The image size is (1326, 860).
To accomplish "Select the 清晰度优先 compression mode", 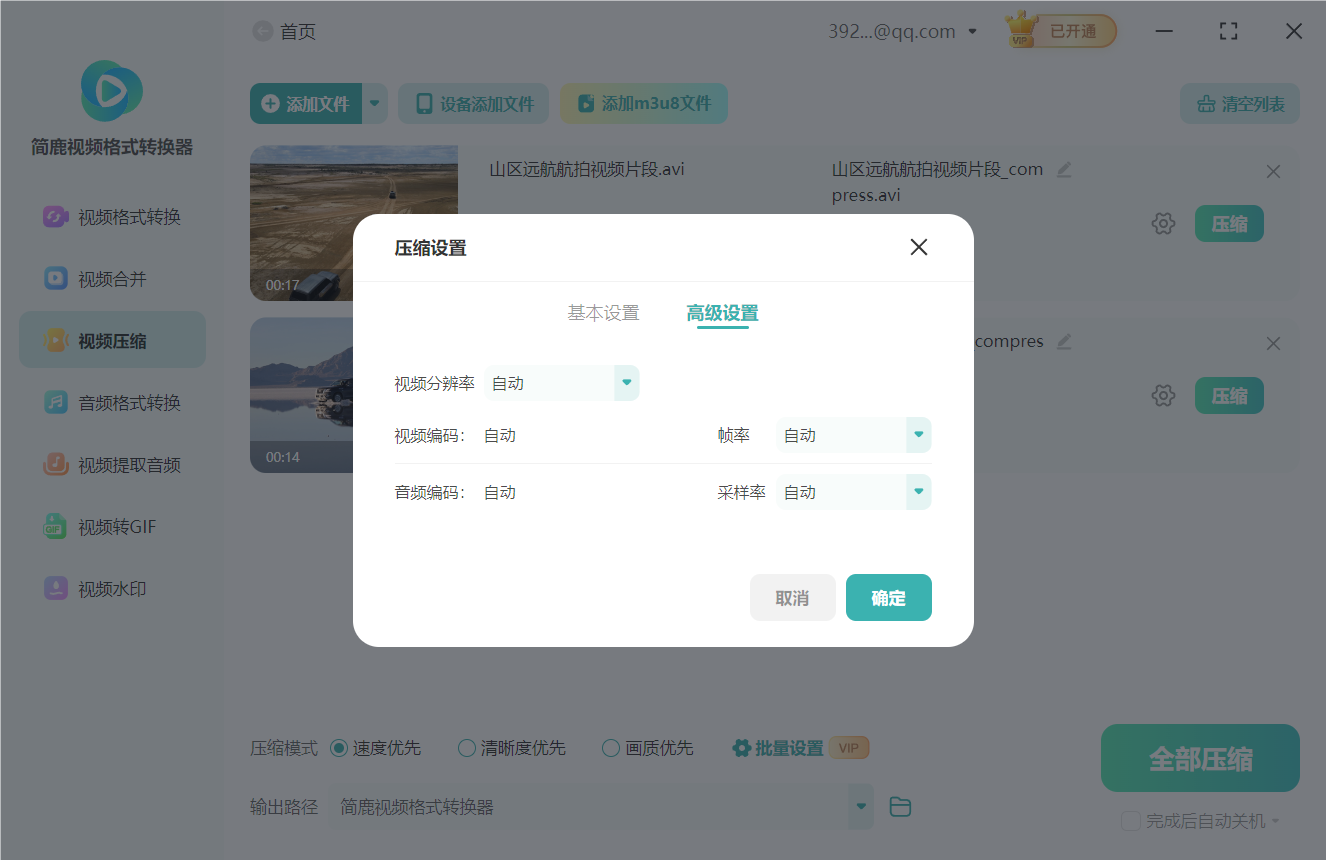I will click(x=466, y=747).
